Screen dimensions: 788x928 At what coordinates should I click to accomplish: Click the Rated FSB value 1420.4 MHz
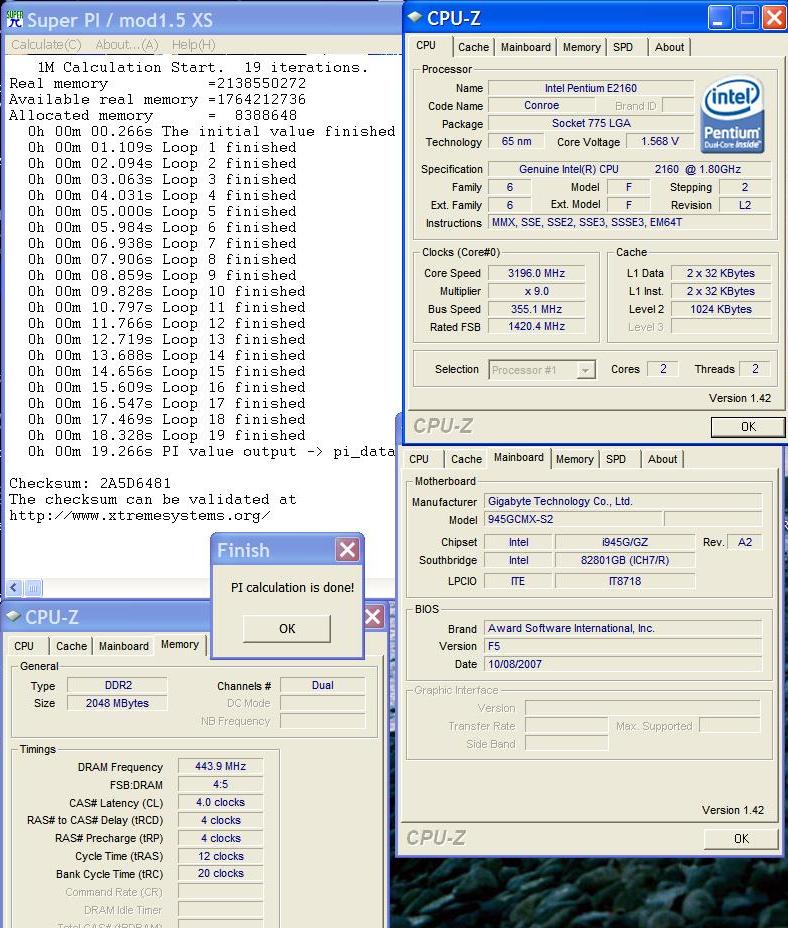[536, 326]
